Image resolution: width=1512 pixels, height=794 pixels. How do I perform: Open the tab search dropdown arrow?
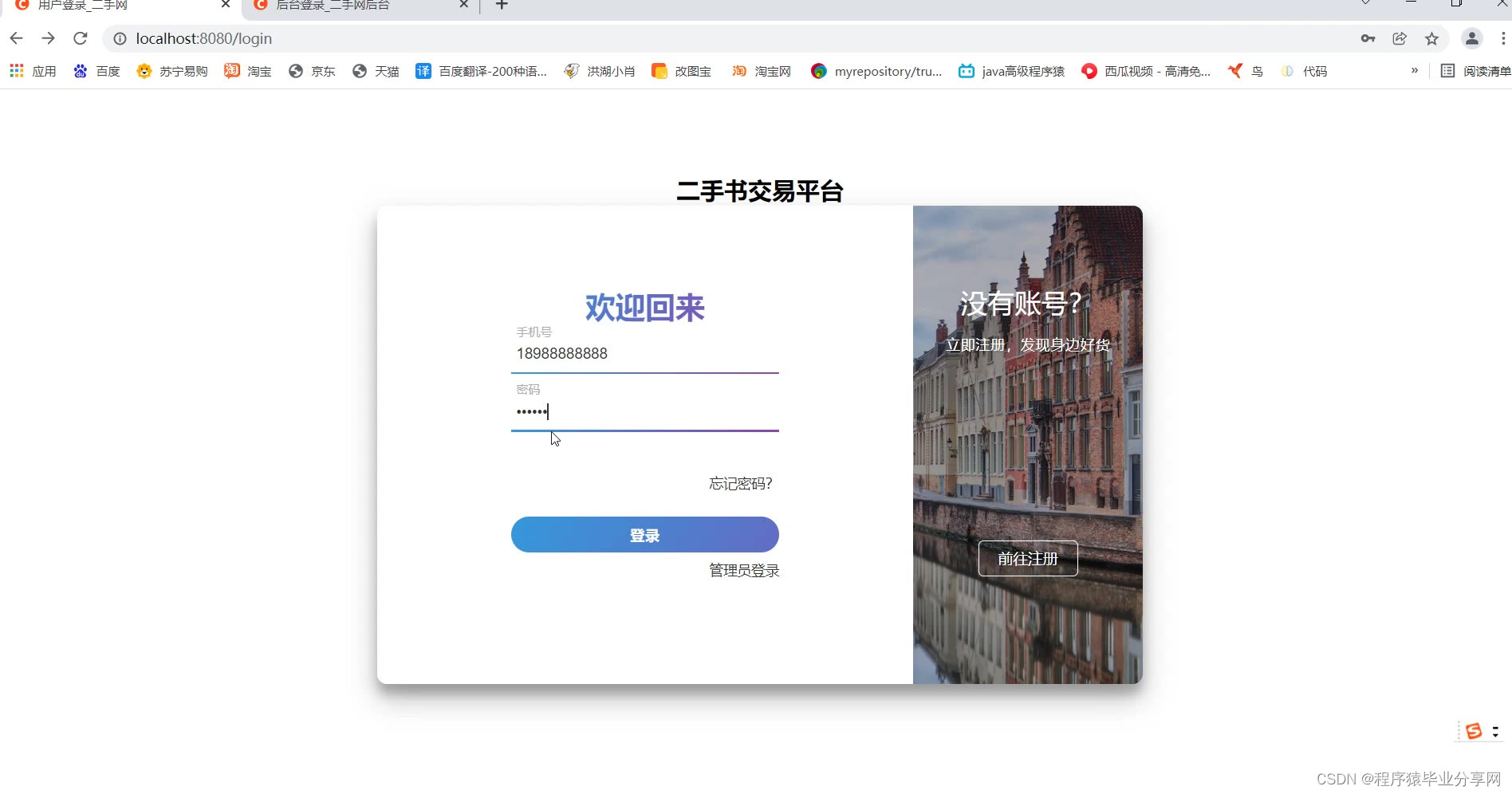[x=1365, y=3]
